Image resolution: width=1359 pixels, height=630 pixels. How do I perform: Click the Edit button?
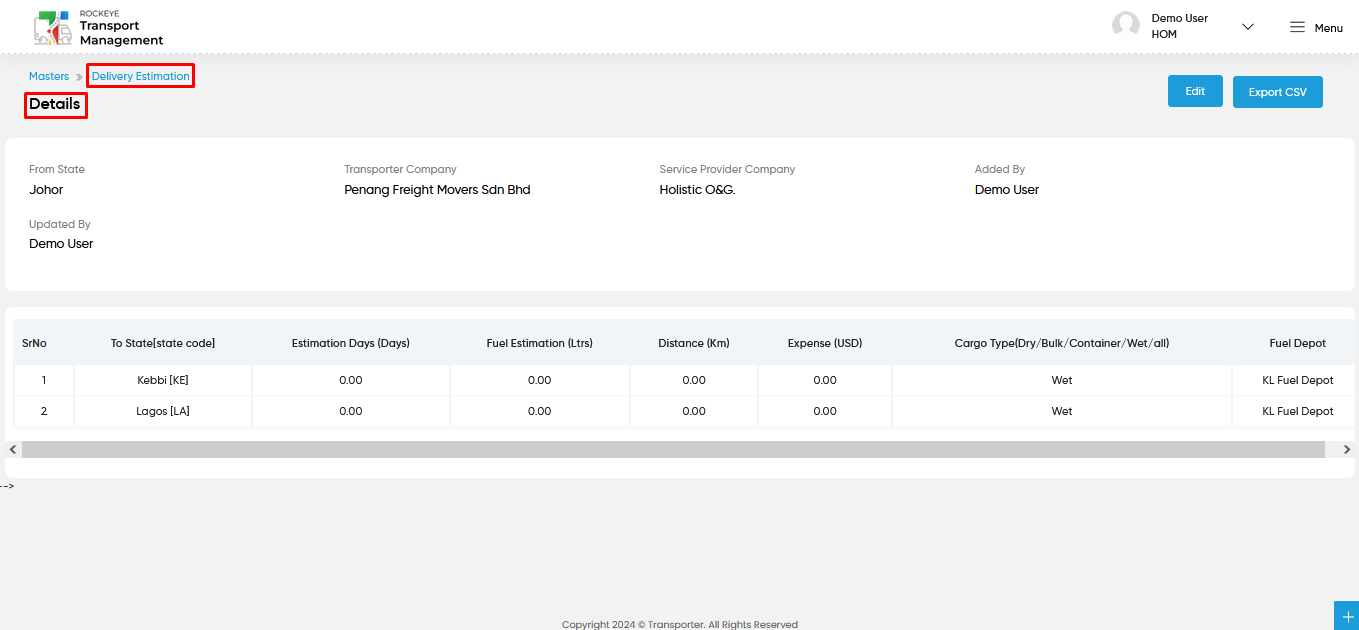[x=1195, y=91]
